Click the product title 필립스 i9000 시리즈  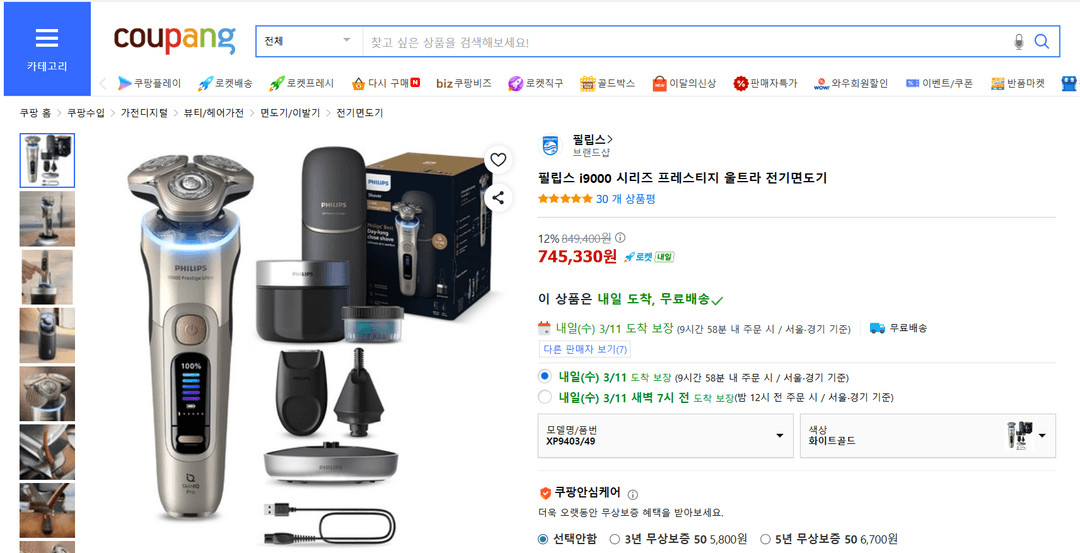pyautogui.click(x=682, y=178)
